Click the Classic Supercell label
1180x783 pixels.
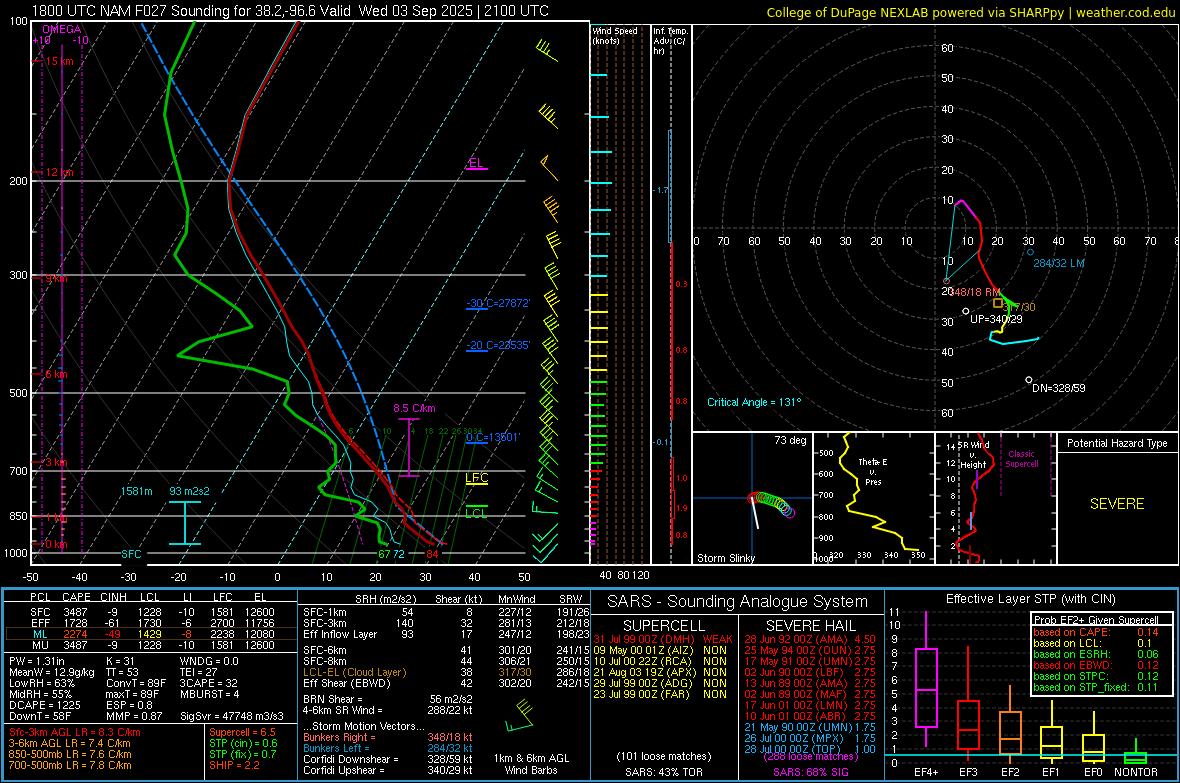[1022, 459]
